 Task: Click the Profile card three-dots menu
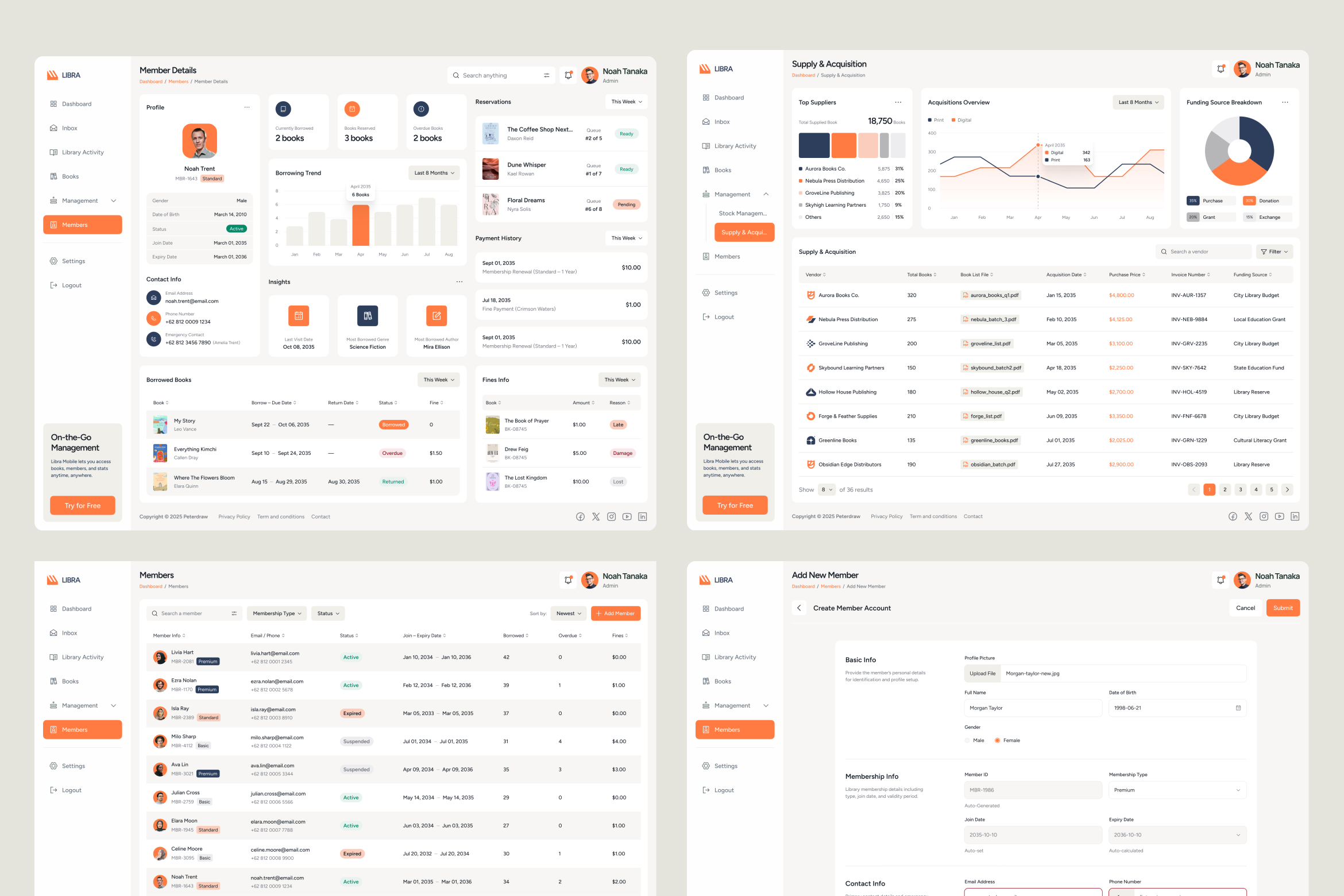click(x=247, y=107)
